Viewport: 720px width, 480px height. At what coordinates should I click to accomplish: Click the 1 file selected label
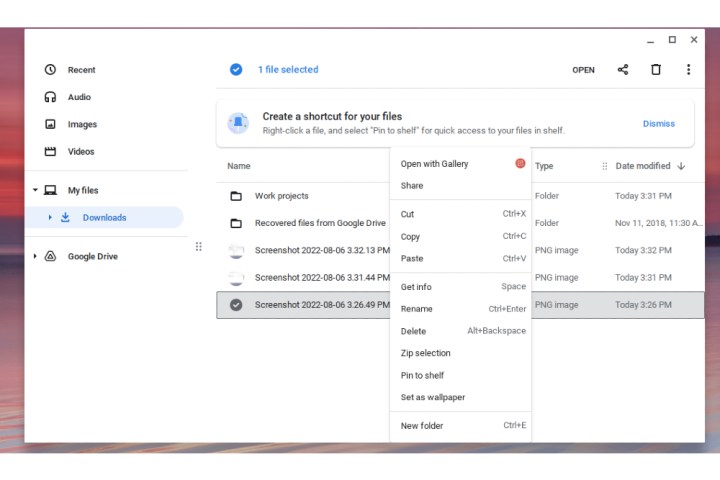click(288, 69)
